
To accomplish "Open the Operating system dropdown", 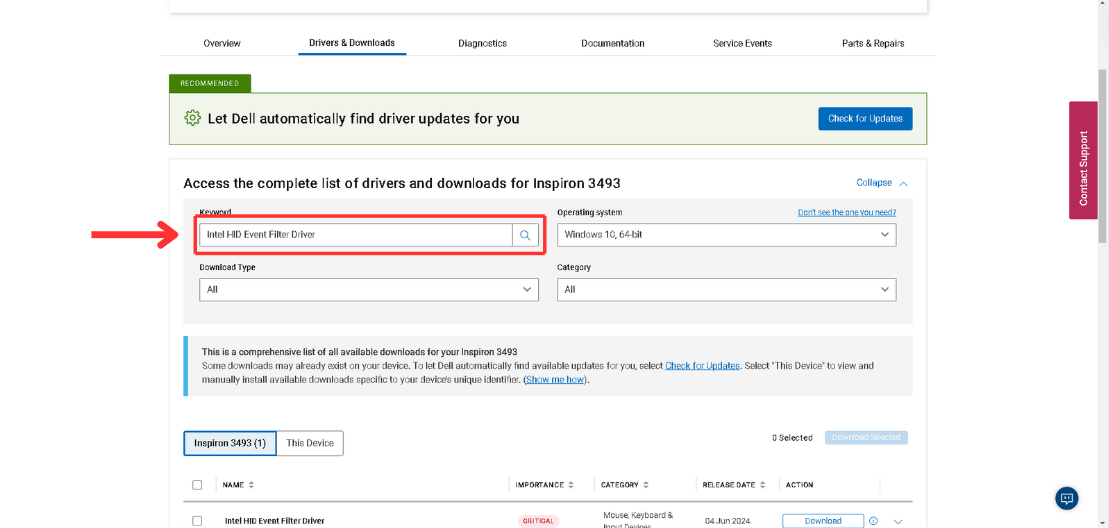I will [x=726, y=235].
